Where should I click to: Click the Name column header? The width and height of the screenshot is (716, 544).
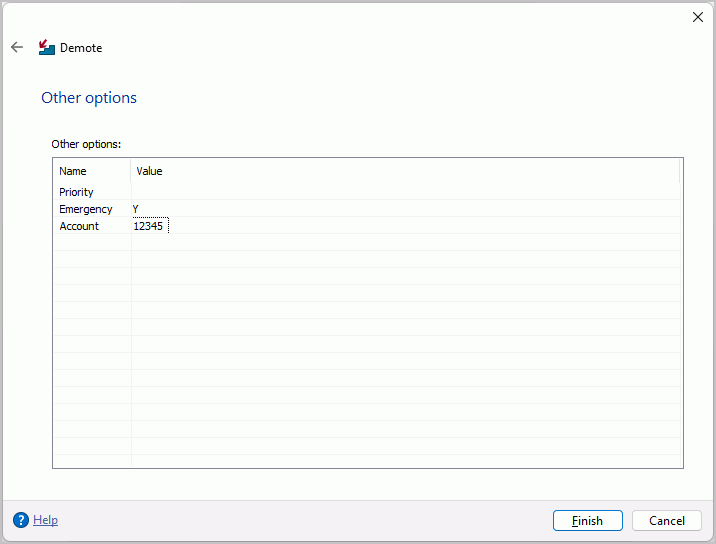click(x=92, y=171)
